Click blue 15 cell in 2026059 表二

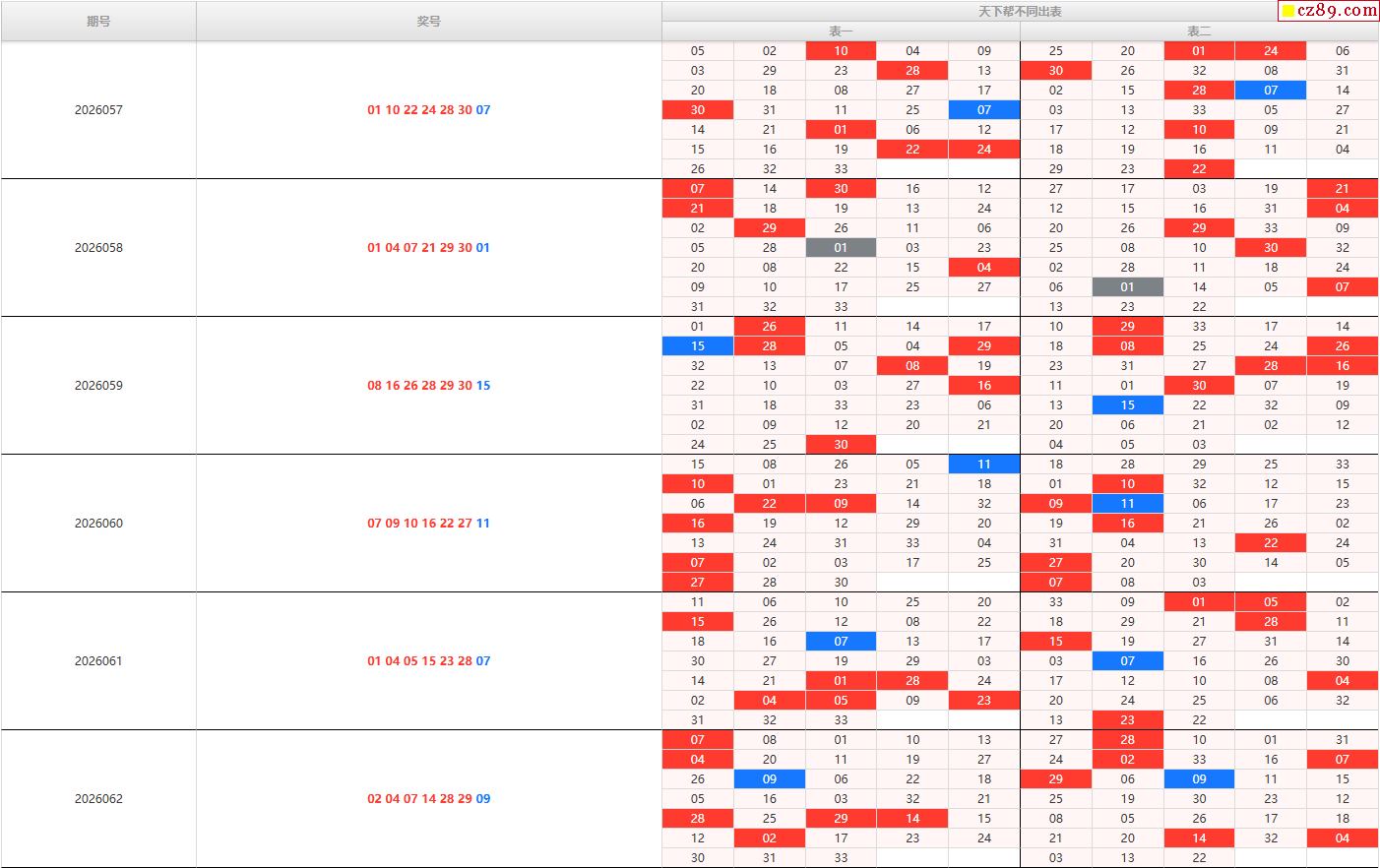pyautogui.click(x=1127, y=405)
